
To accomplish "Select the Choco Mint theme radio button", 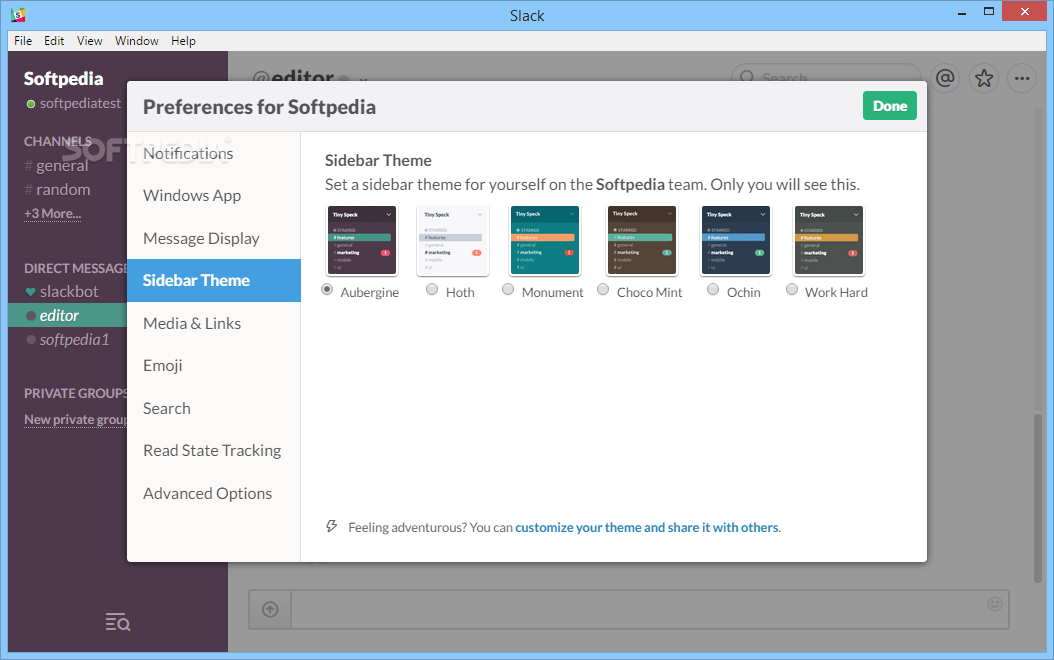I will 604,290.
